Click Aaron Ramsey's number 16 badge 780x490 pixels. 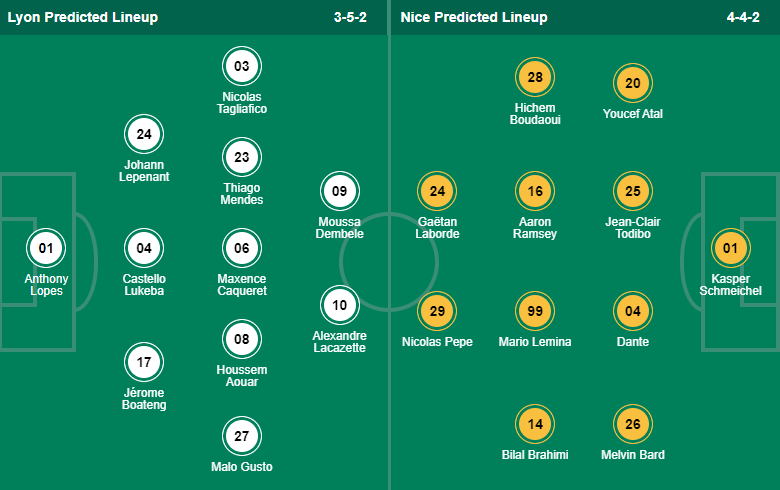coord(535,191)
